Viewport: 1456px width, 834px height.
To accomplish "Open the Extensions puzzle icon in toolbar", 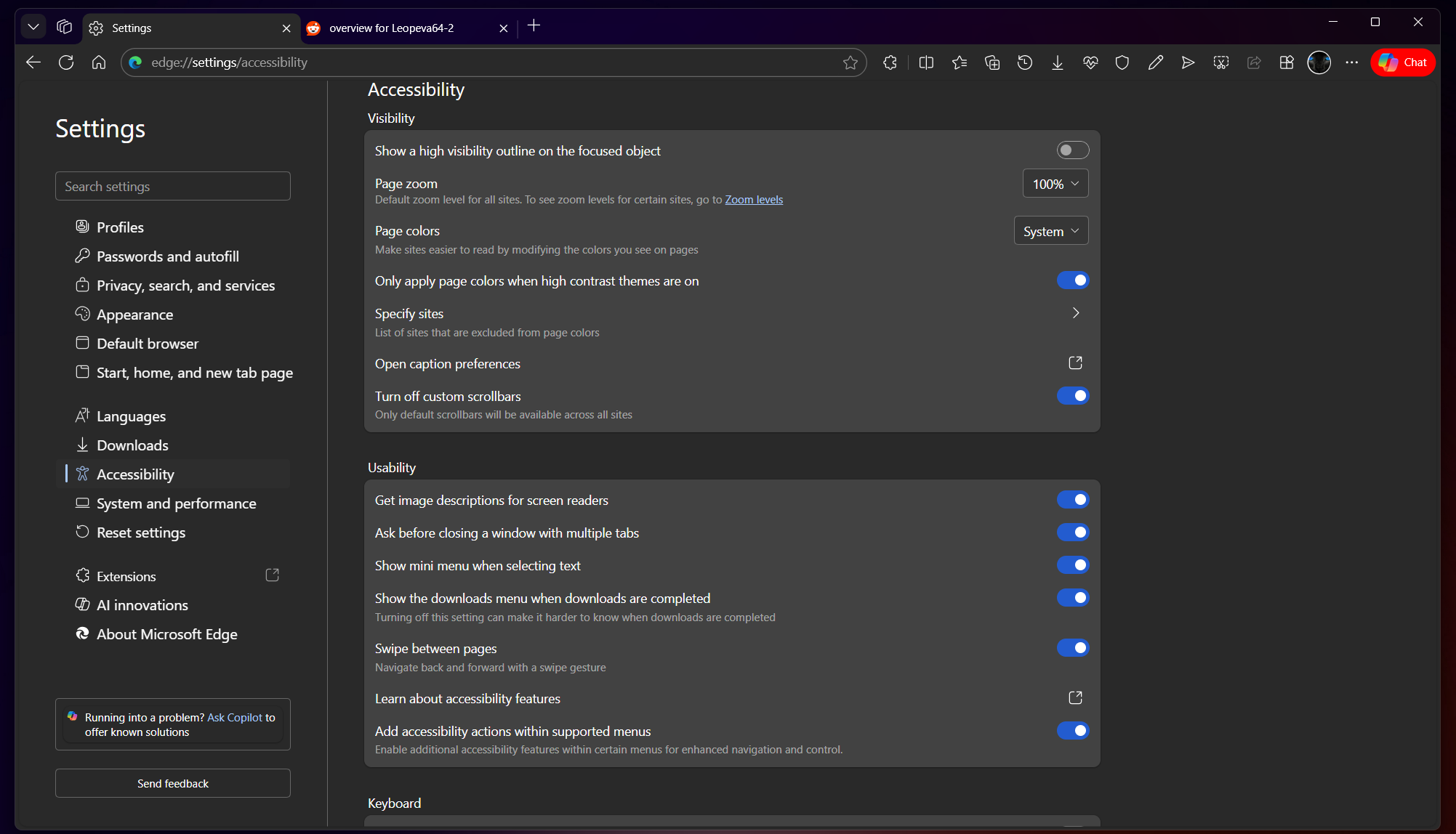I will (x=890, y=62).
